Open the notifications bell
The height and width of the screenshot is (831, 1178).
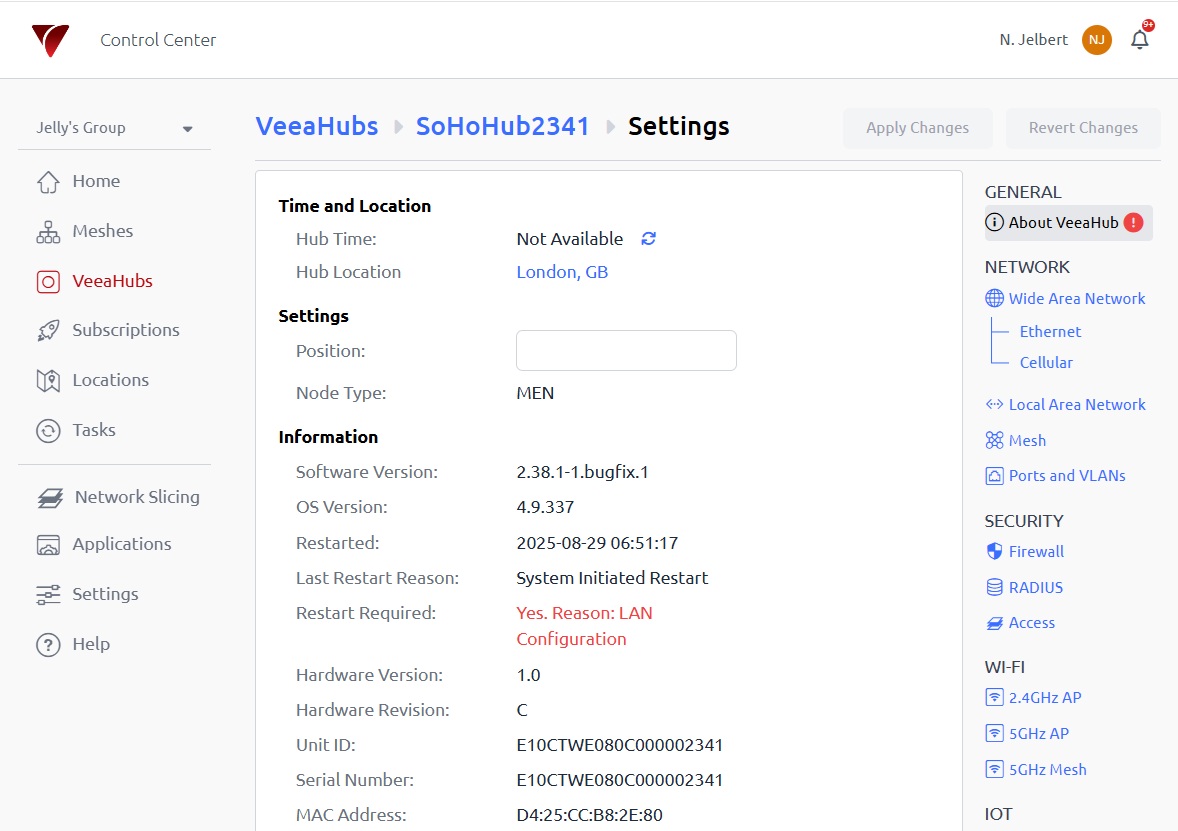tap(1140, 40)
